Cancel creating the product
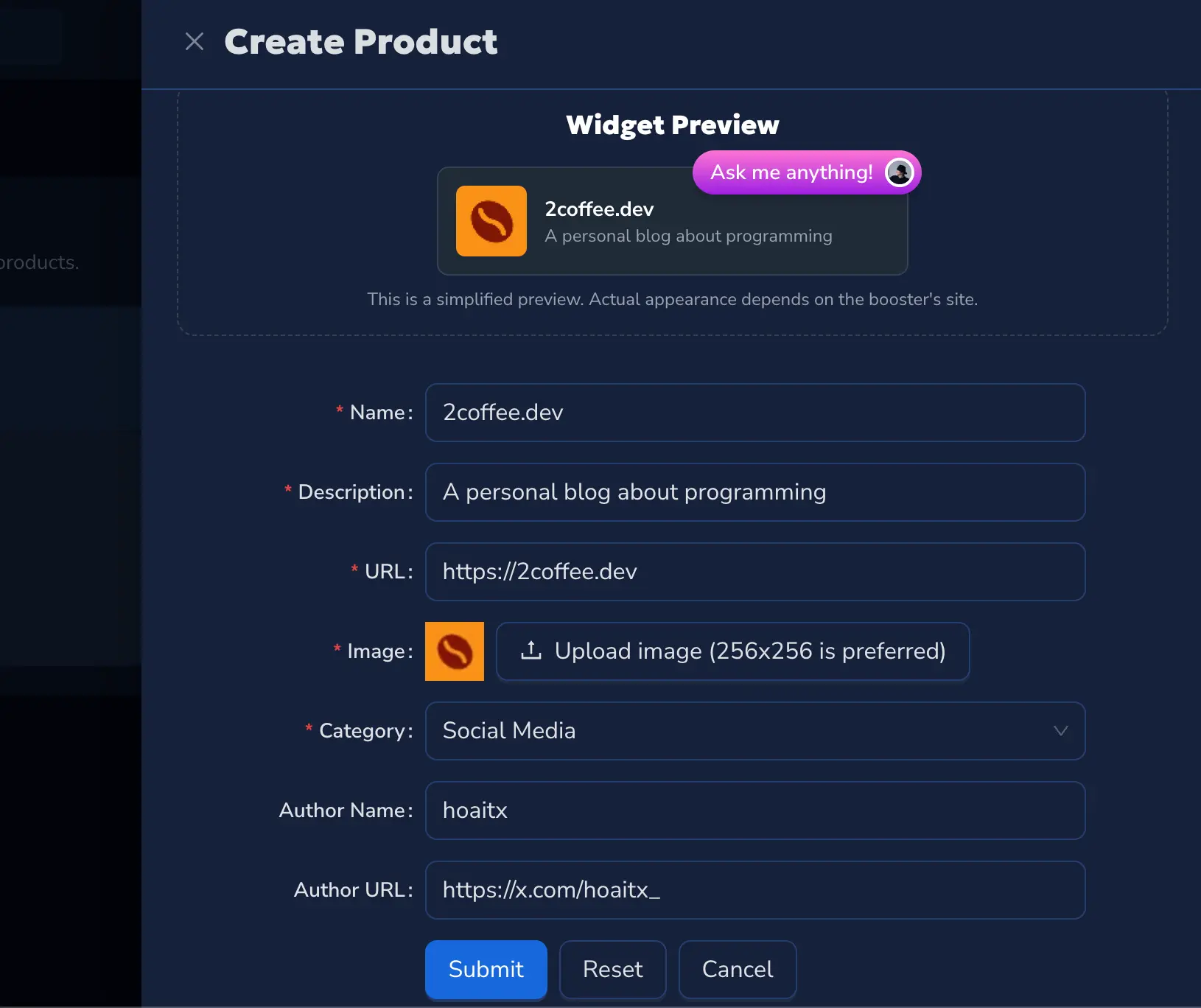Screen dimensions: 1201x1008 point(737,969)
